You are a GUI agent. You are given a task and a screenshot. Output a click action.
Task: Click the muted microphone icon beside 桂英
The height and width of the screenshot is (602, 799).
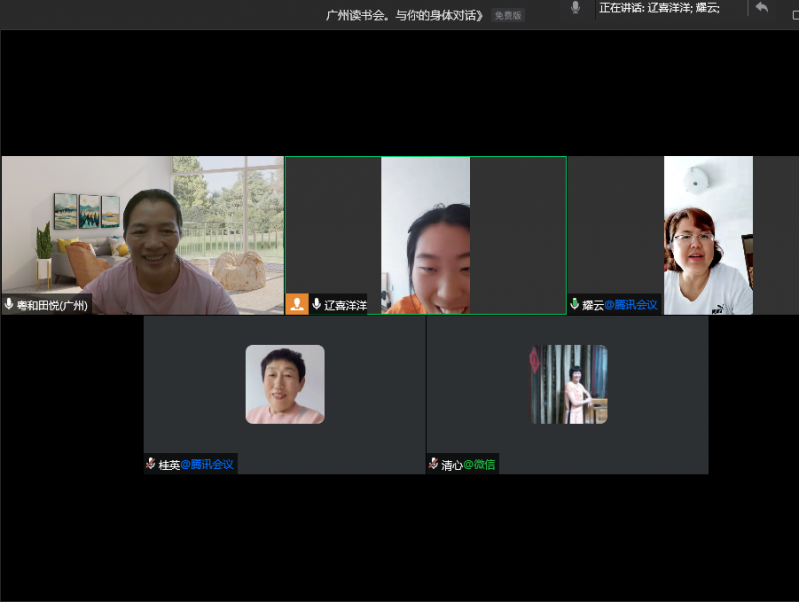[x=150, y=464]
